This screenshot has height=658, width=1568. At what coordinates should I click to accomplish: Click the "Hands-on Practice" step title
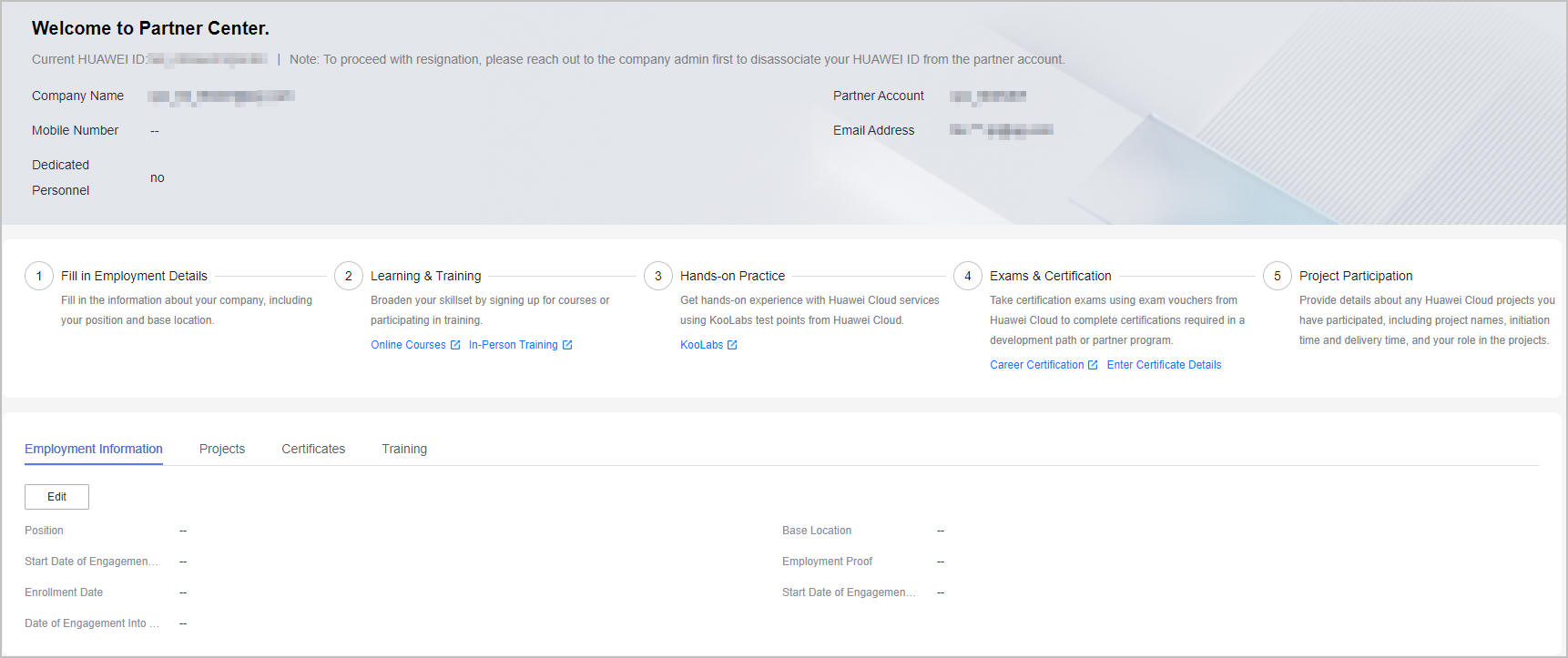click(x=732, y=276)
